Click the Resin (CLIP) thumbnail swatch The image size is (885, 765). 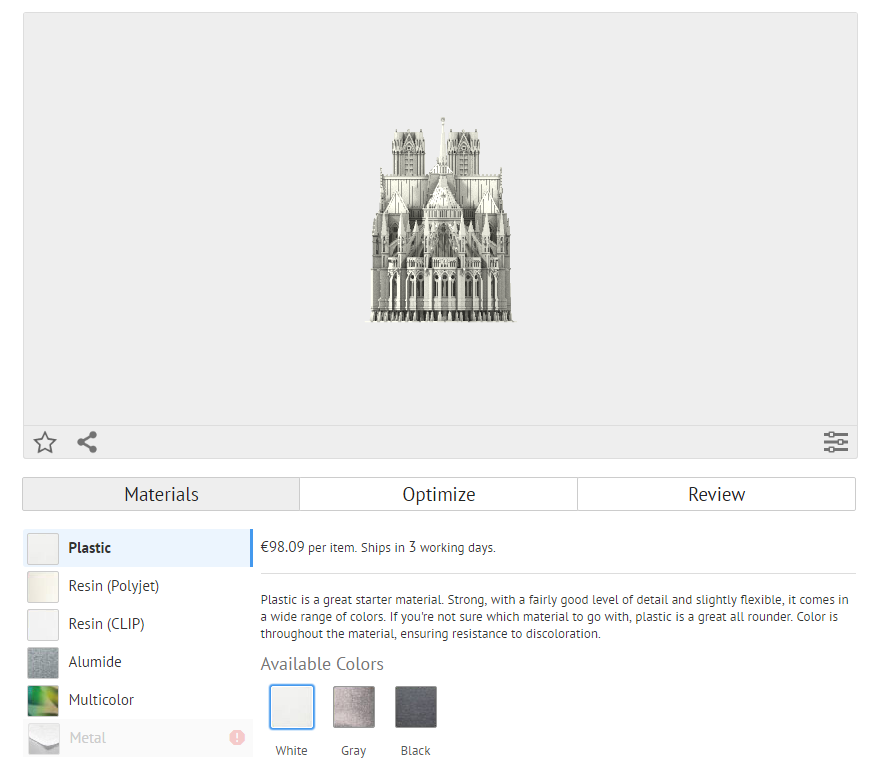coord(43,624)
